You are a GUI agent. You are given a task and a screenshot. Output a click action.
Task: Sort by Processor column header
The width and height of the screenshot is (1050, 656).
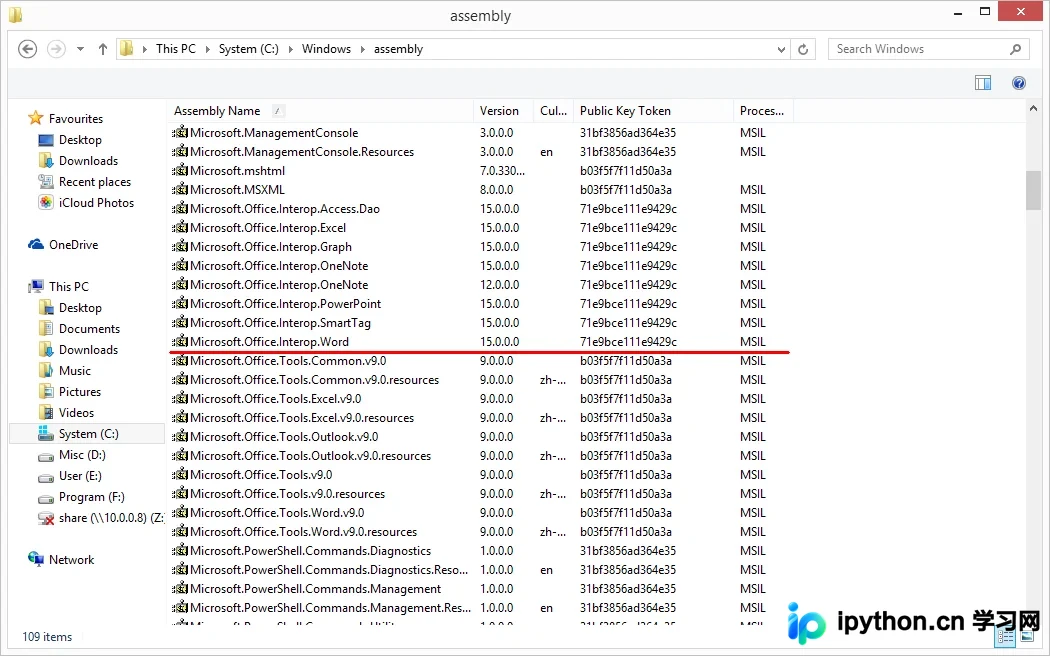pos(762,111)
